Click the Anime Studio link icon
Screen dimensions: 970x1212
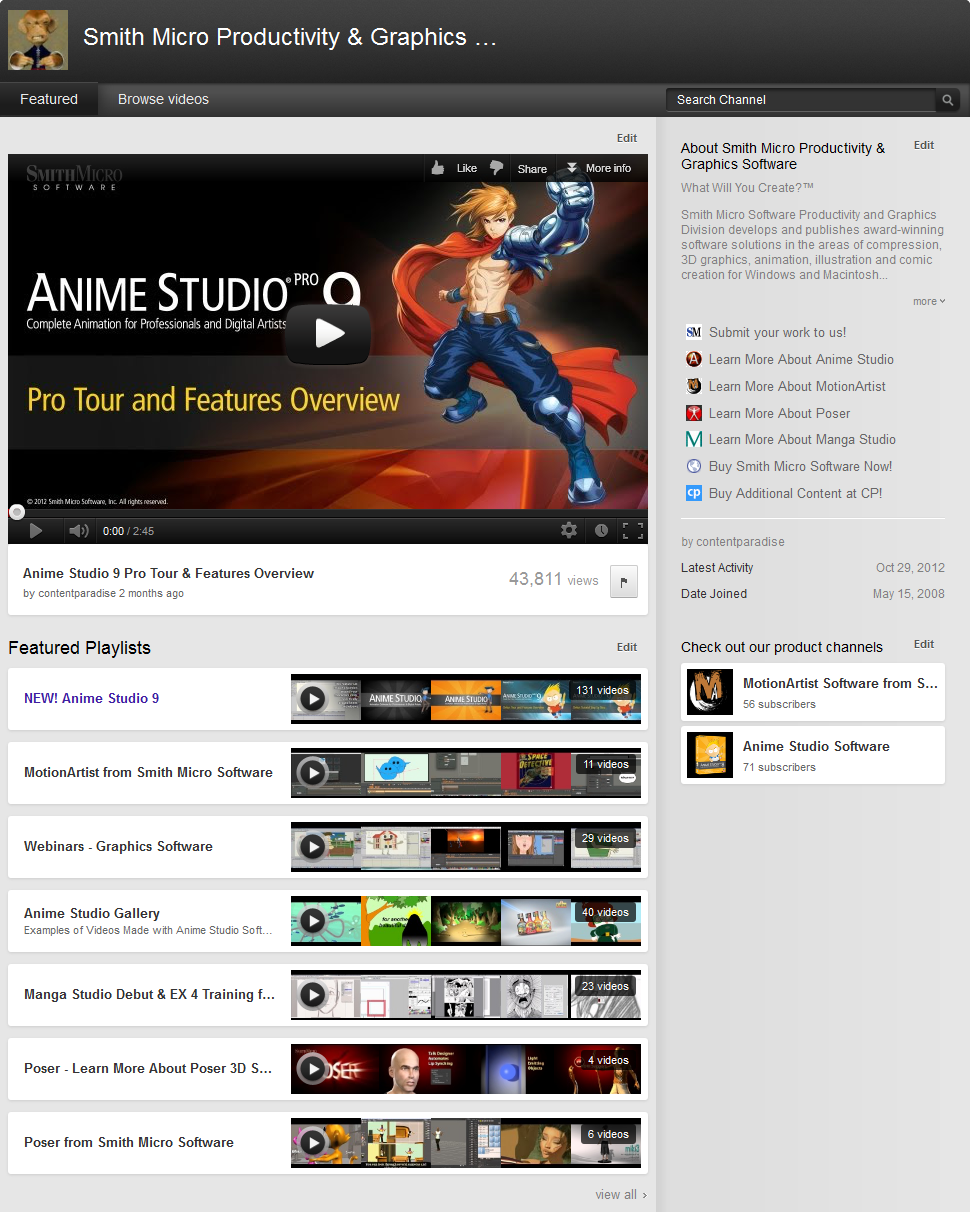[x=694, y=359]
